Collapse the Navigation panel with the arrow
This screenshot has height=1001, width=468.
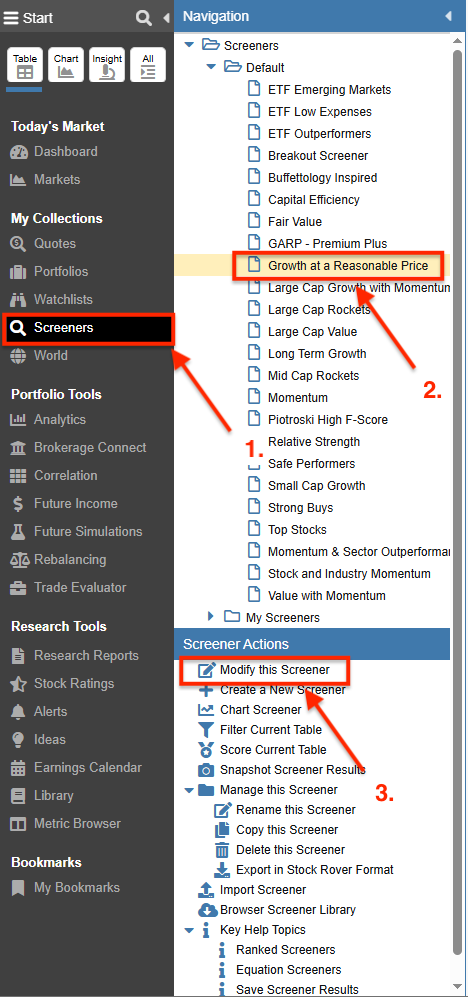448,16
